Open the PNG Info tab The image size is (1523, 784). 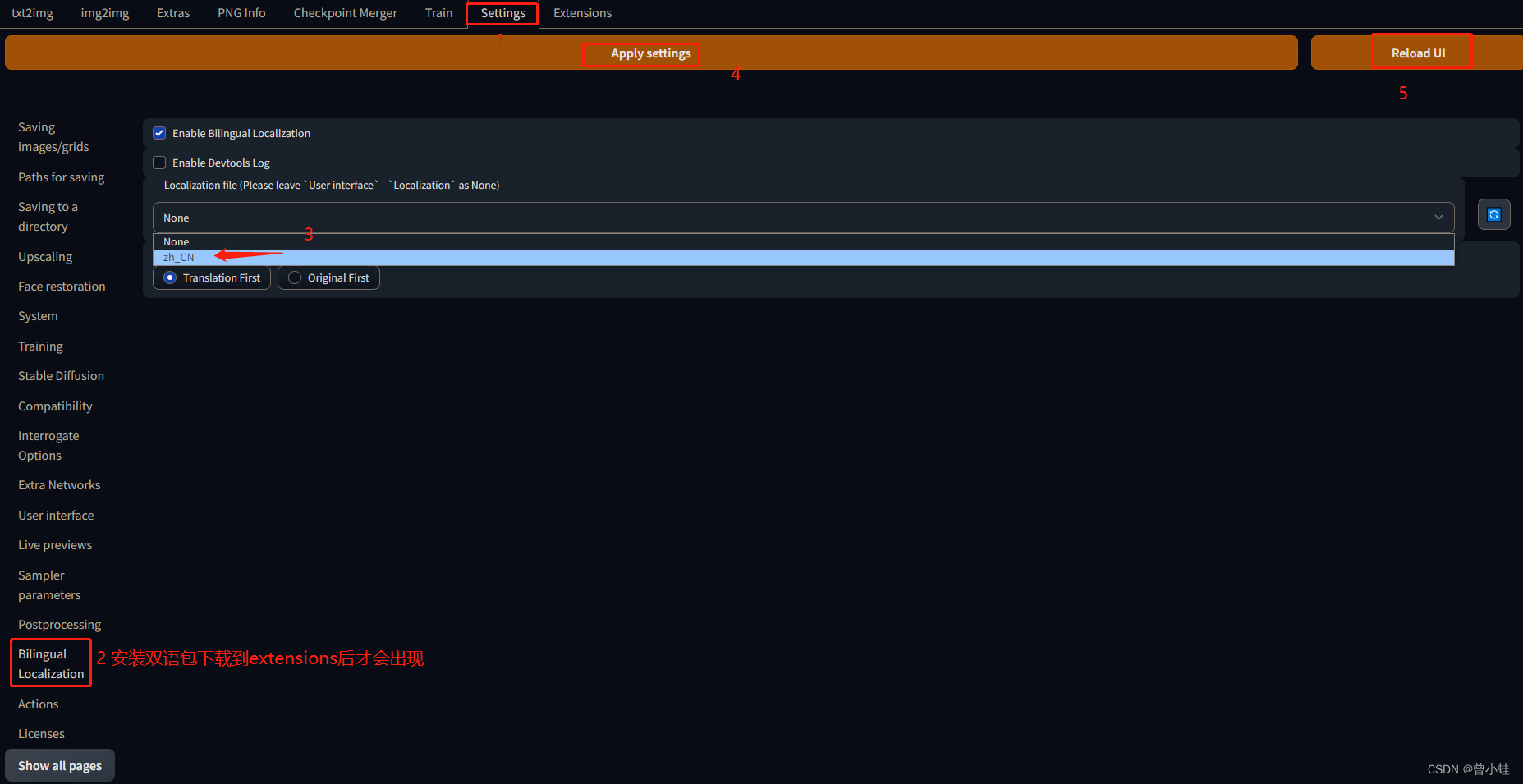241,13
